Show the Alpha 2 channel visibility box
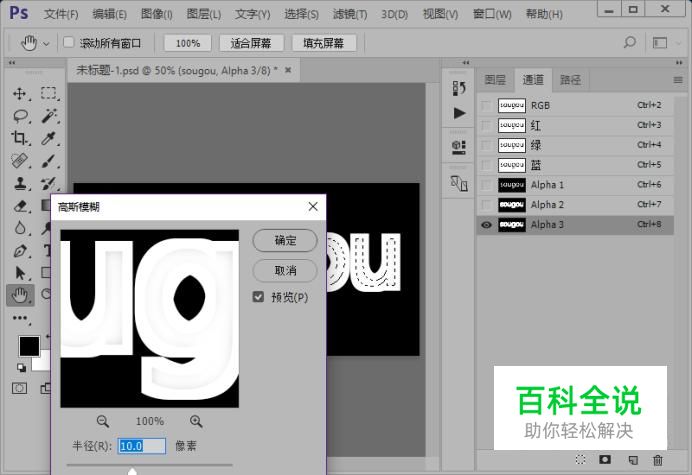The width and height of the screenshot is (692, 475). (486, 205)
